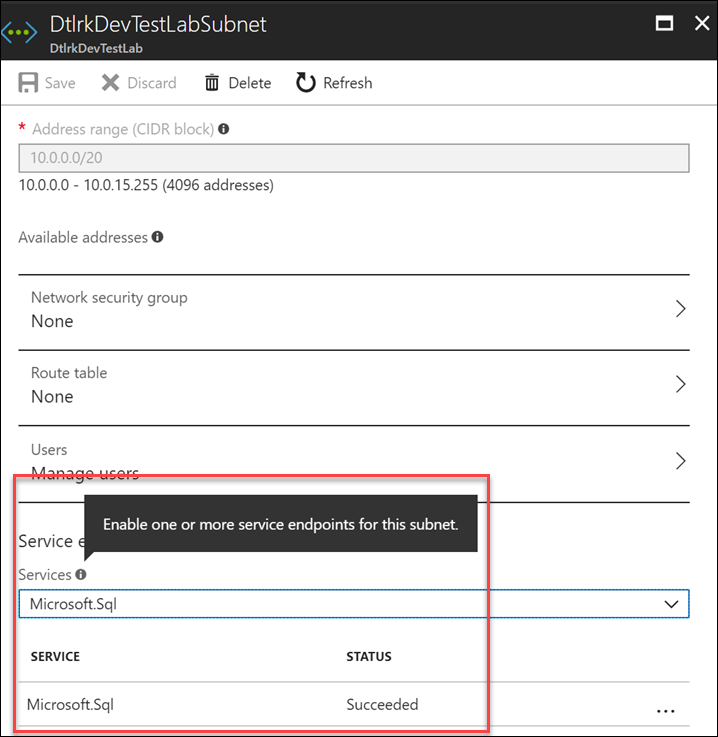Click the SERVICE column header
The image size is (718, 737).
coord(55,656)
